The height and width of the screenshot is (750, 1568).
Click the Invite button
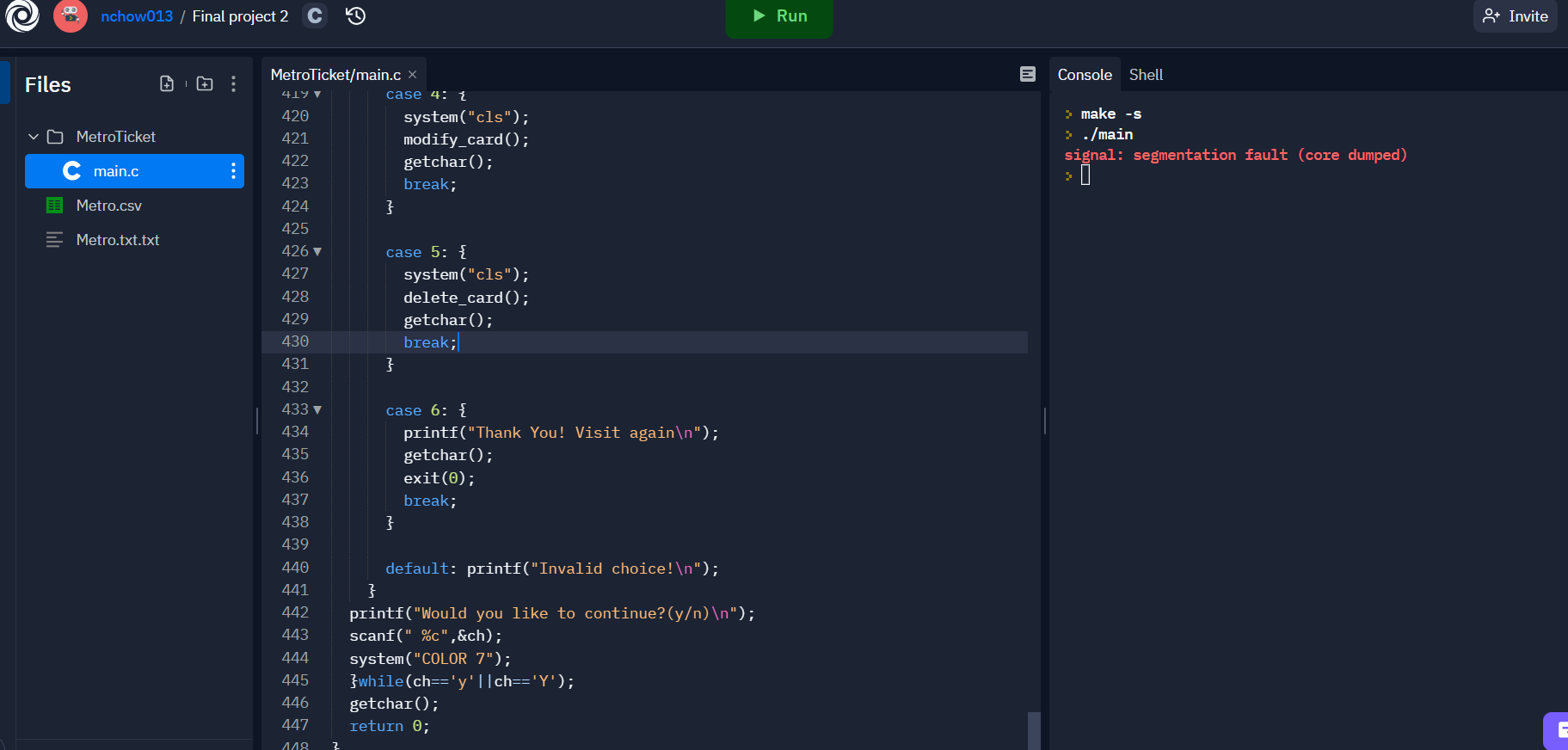pos(1516,16)
